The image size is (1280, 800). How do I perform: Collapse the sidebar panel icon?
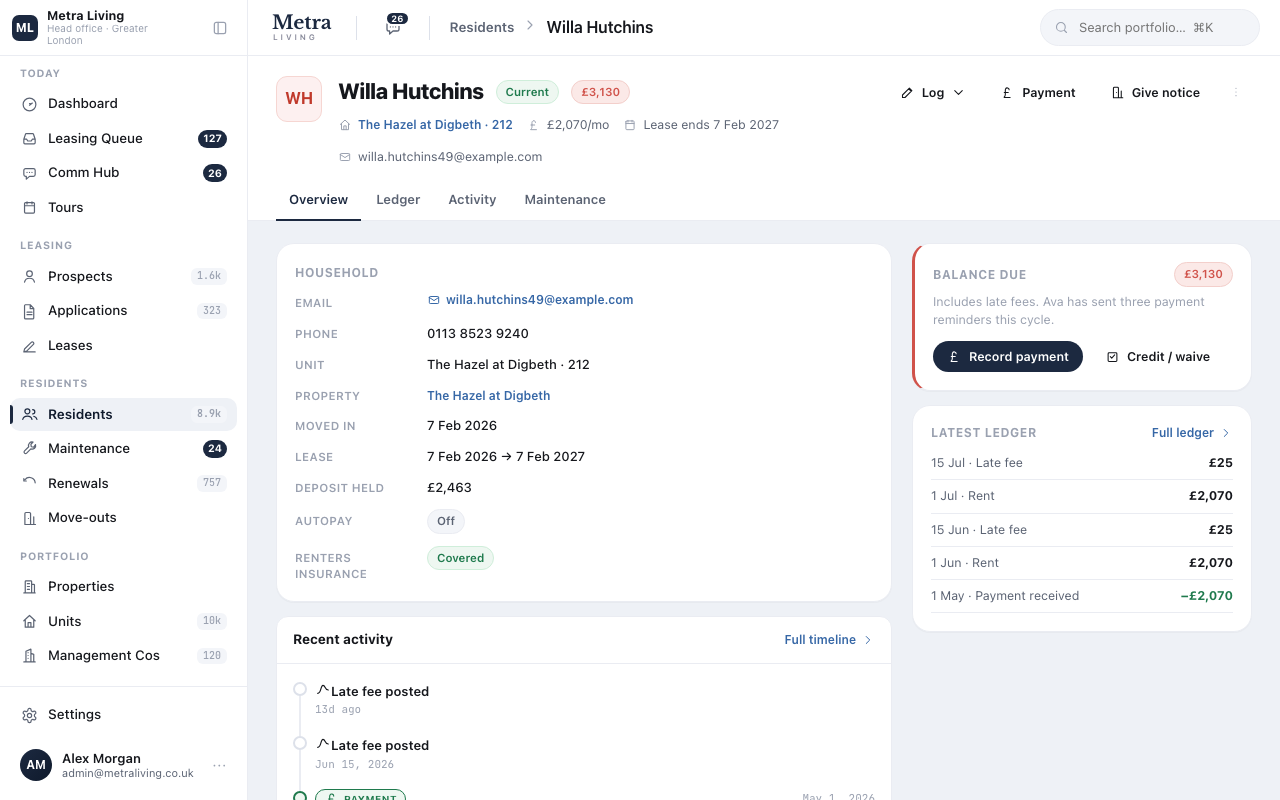click(x=220, y=28)
